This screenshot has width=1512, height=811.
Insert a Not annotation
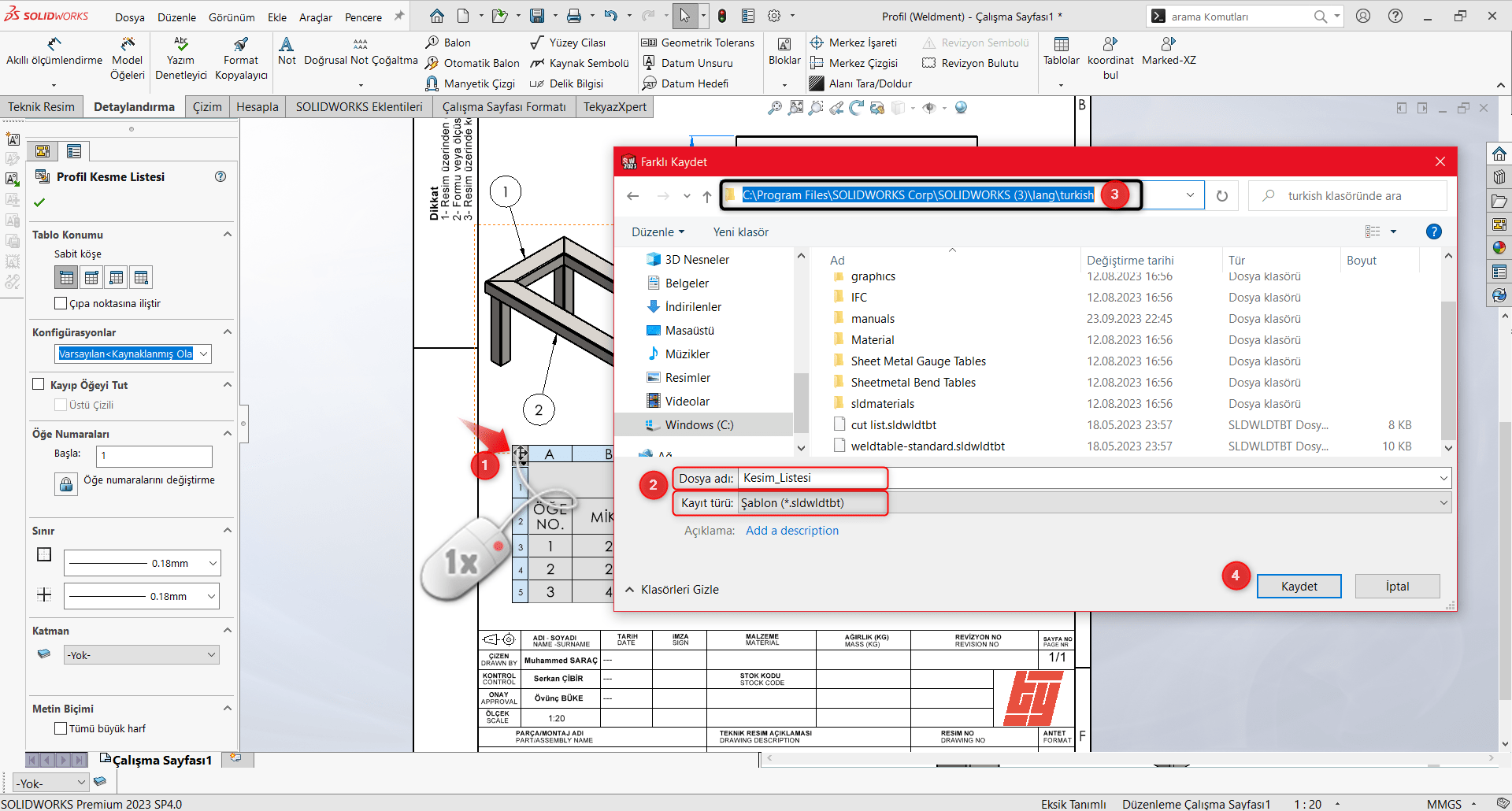click(287, 51)
